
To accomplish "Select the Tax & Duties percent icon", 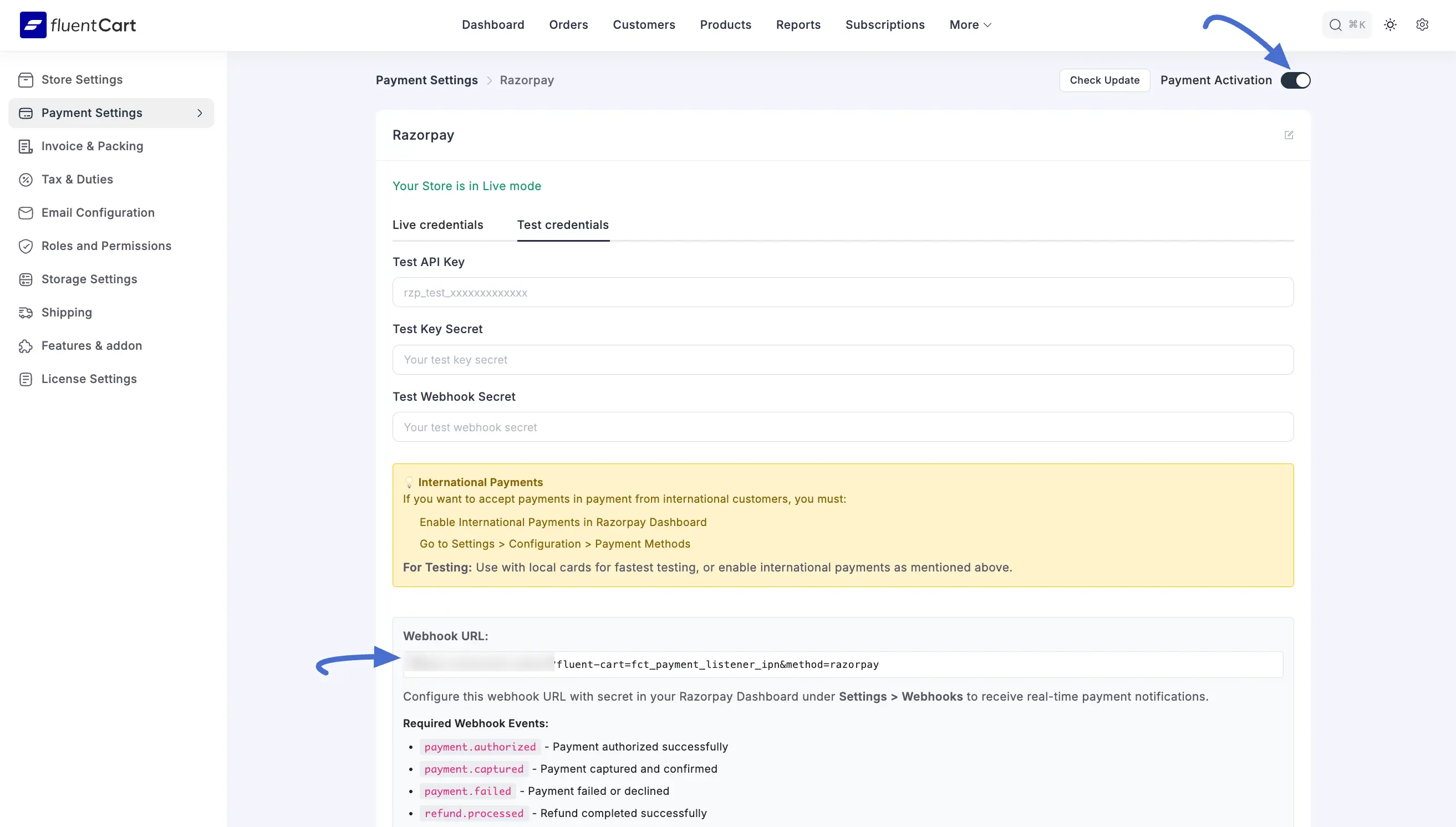I will tap(26, 180).
